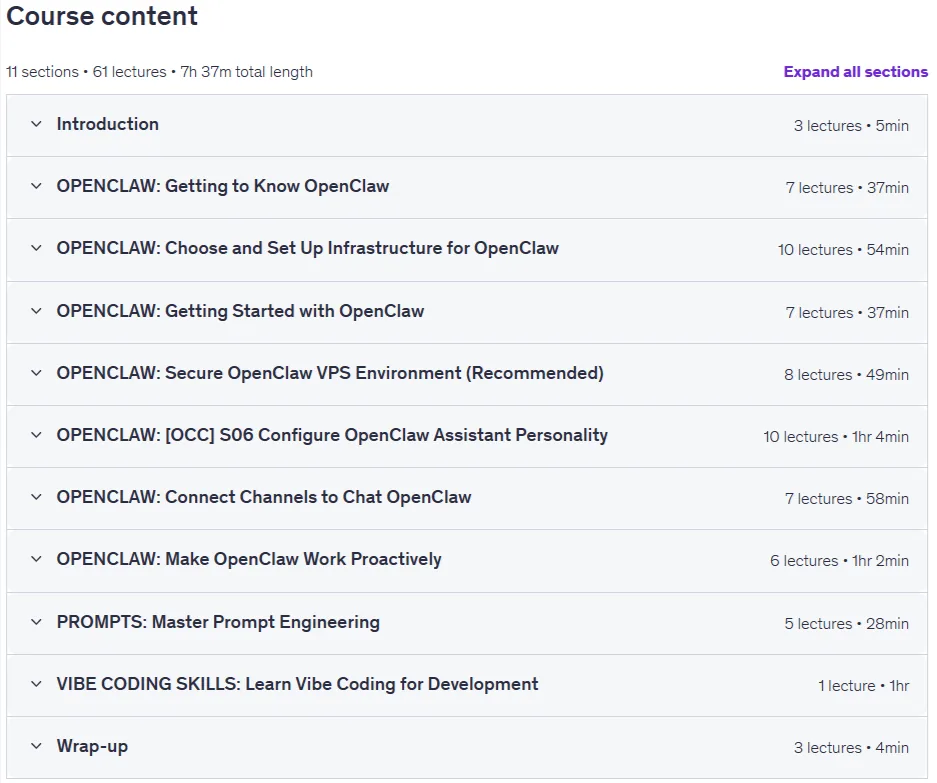The width and height of the screenshot is (937, 783).
Task: Click '5 lectures • 28min' text
Action: 847,623
